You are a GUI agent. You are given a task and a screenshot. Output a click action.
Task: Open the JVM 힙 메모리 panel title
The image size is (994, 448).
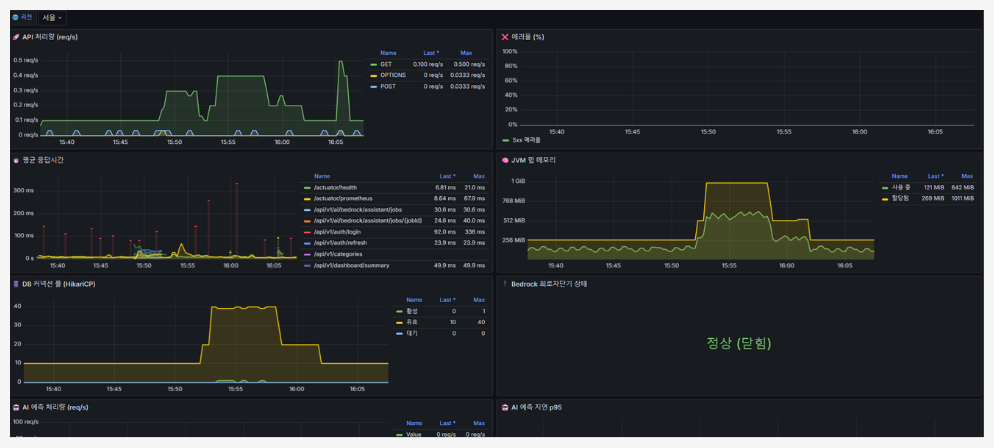coord(533,160)
